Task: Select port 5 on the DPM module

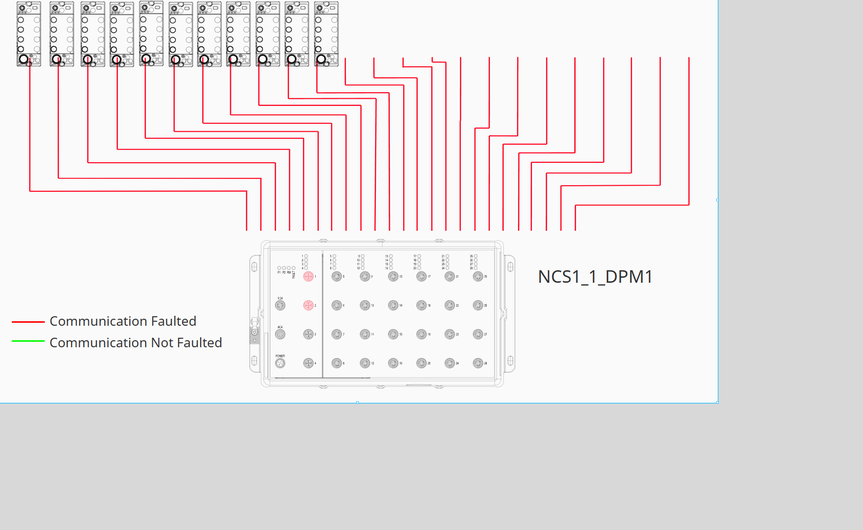Action: [337, 277]
